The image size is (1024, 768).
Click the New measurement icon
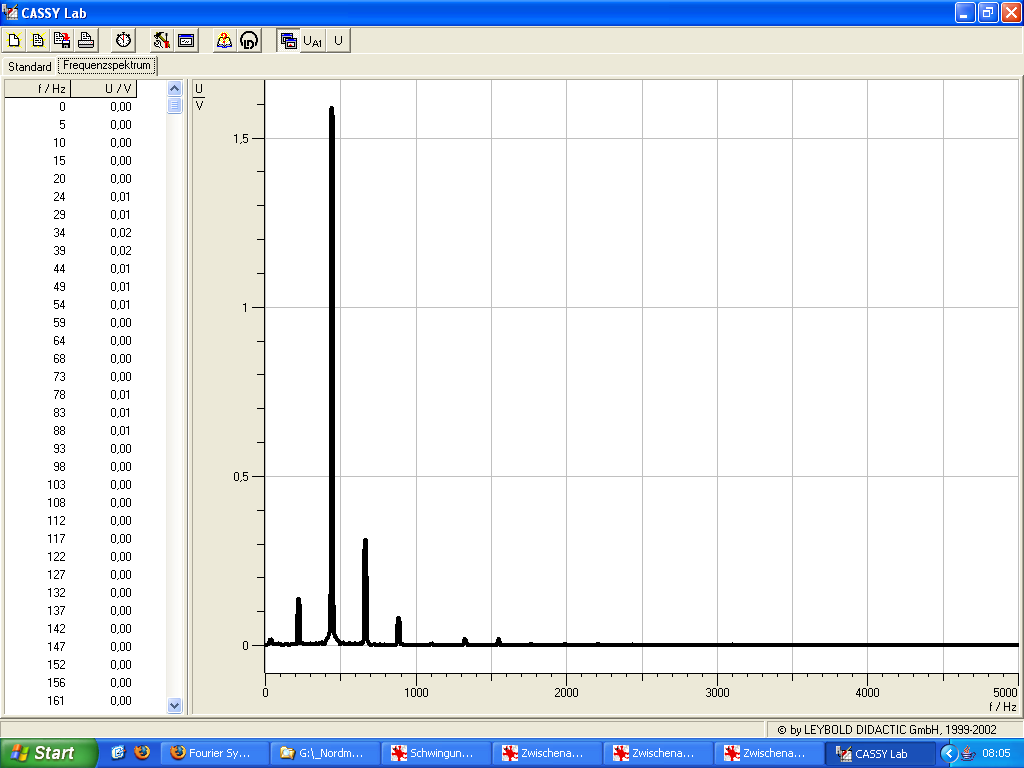[14, 41]
